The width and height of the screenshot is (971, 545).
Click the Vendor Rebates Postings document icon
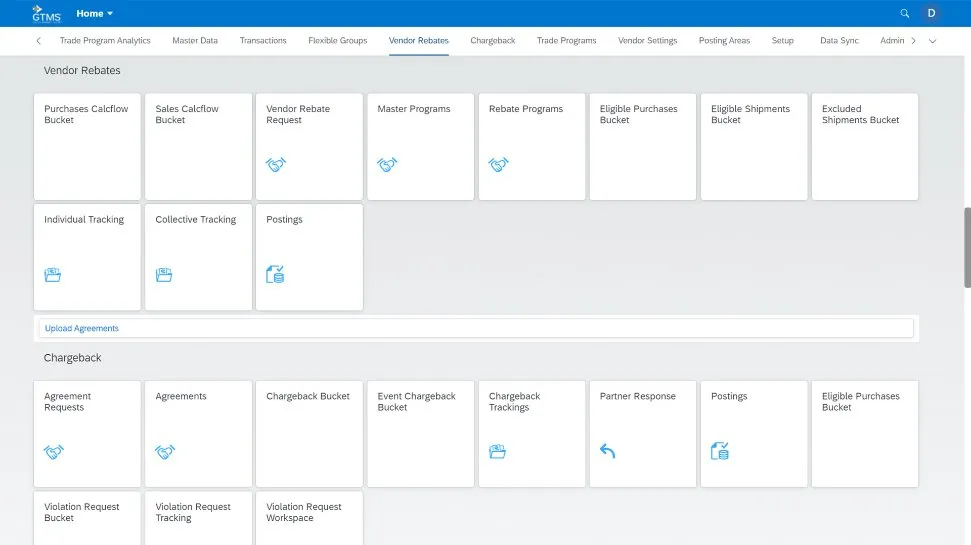(275, 274)
